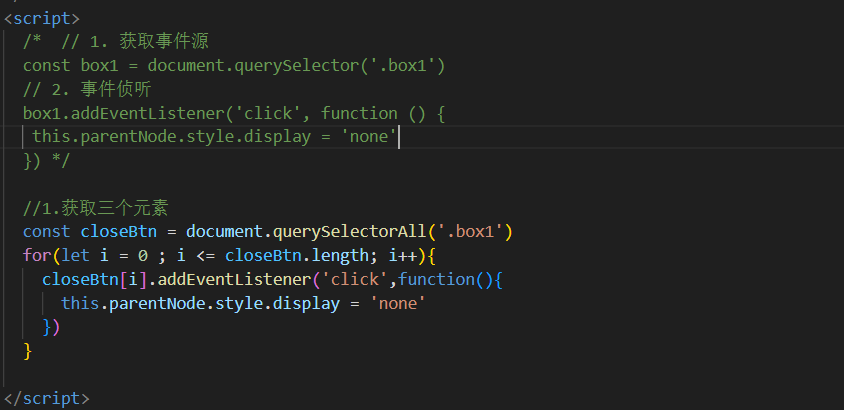844x410 pixels.
Task: Click 'function()' in active addEventListener line
Action: [445, 279]
